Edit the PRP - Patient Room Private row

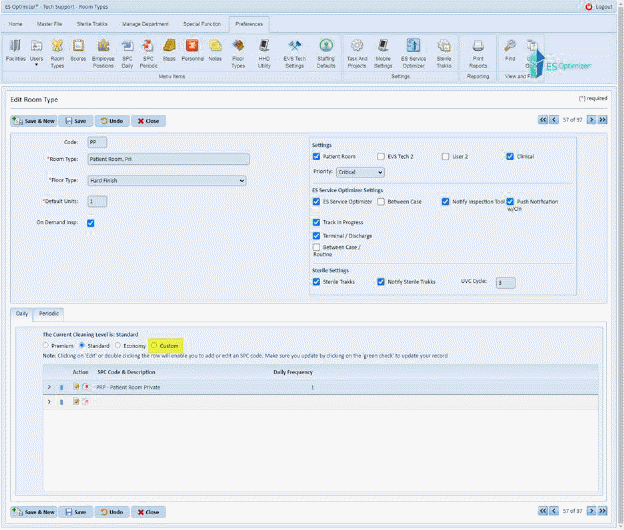tap(76, 387)
